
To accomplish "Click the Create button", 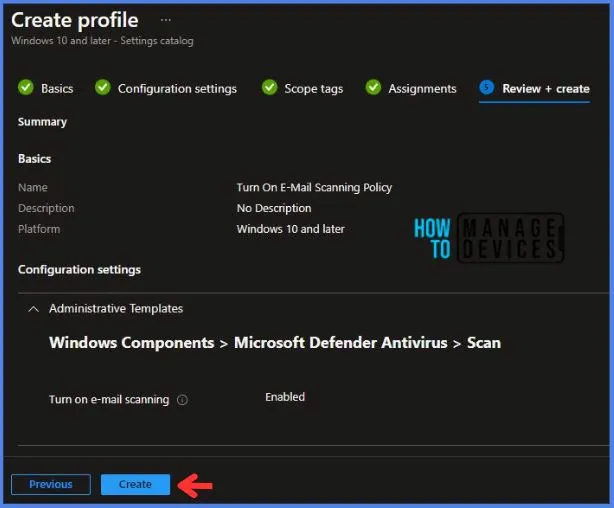I will point(135,484).
